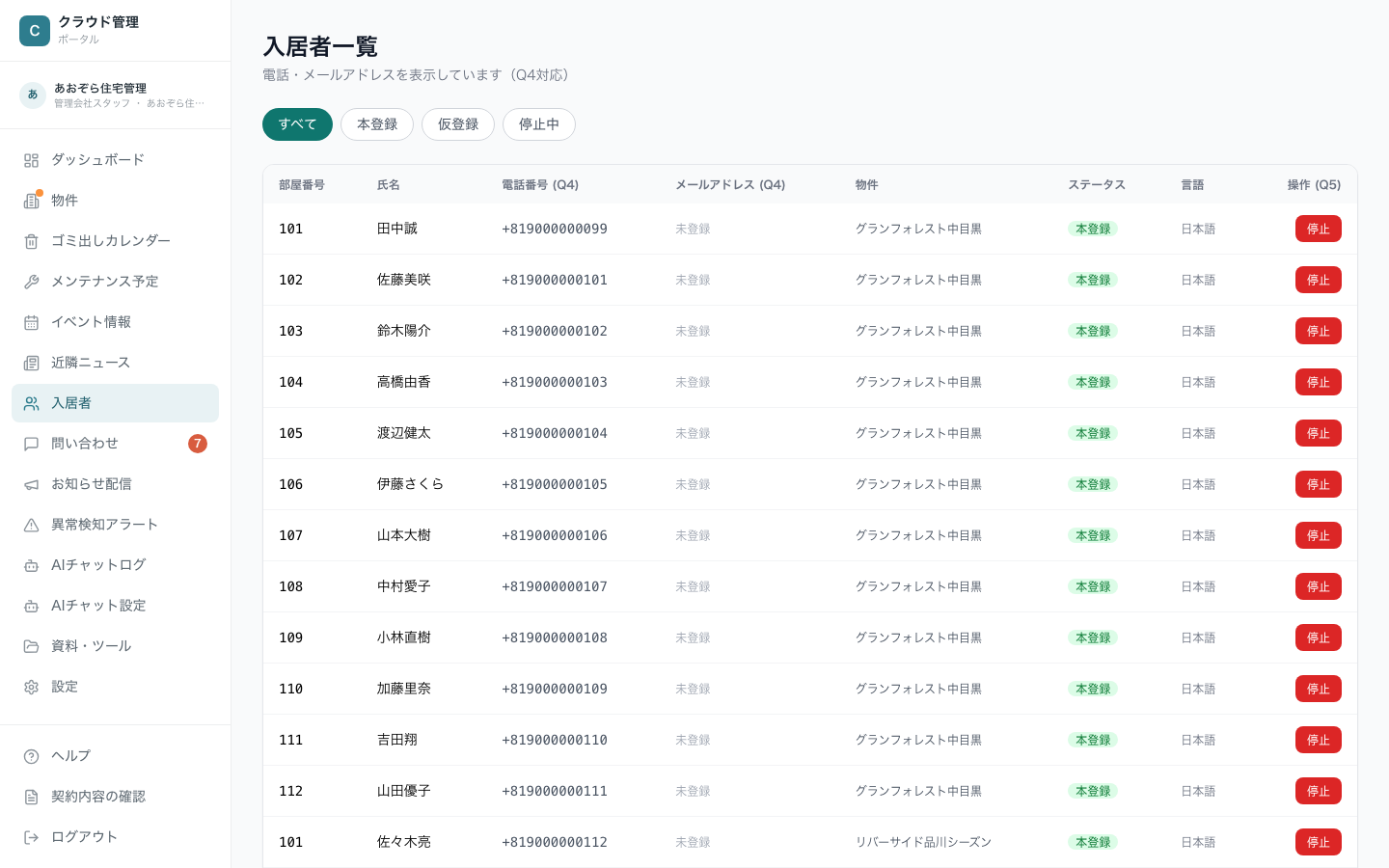1389x868 pixels.
Task: Click the メールアドレス (Q4) column header
Action: pyautogui.click(x=730, y=185)
